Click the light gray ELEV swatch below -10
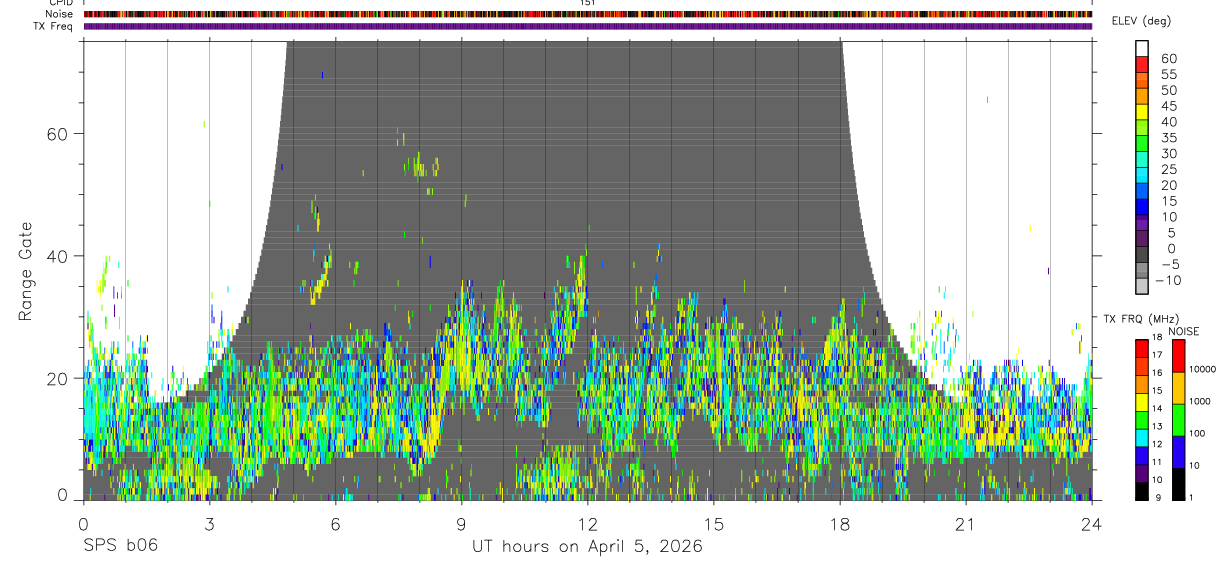 click(x=1142, y=286)
